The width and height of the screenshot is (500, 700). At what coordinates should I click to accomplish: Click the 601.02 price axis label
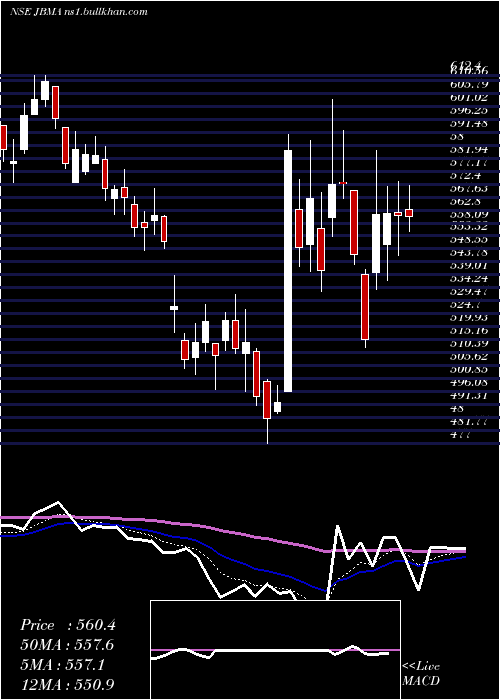coord(469,97)
